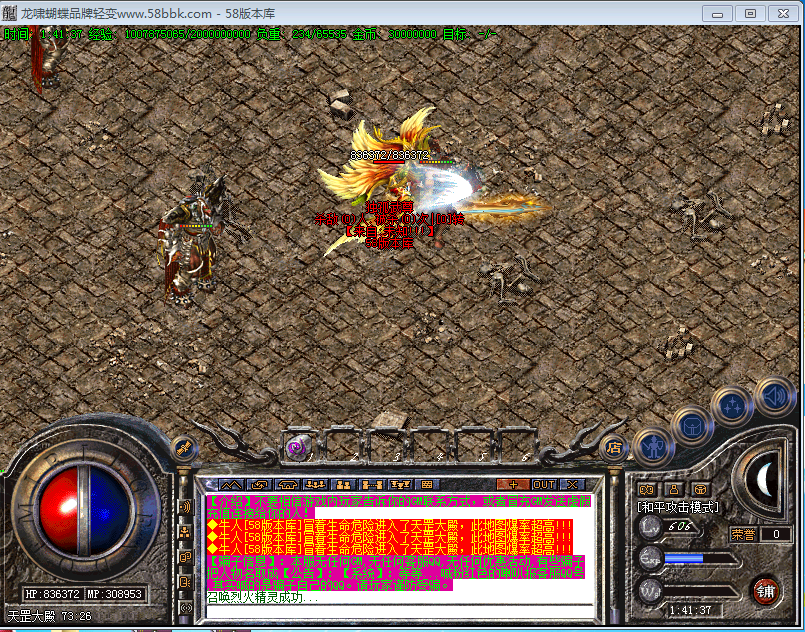Click the orange plus button in chat toolbar
Viewport: 805px width, 632px height.
(513, 484)
